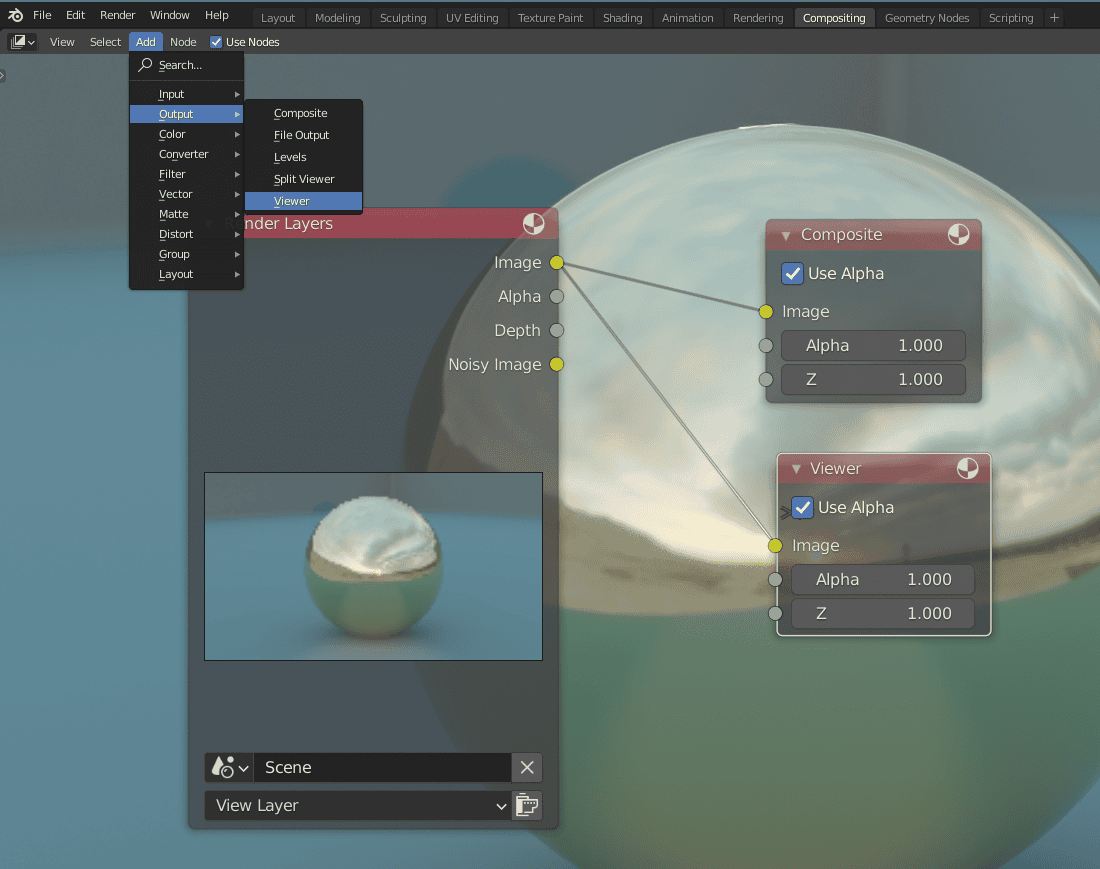Click X to unlink the Scene
Image resolution: width=1100 pixels, height=869 pixels.
(526, 767)
